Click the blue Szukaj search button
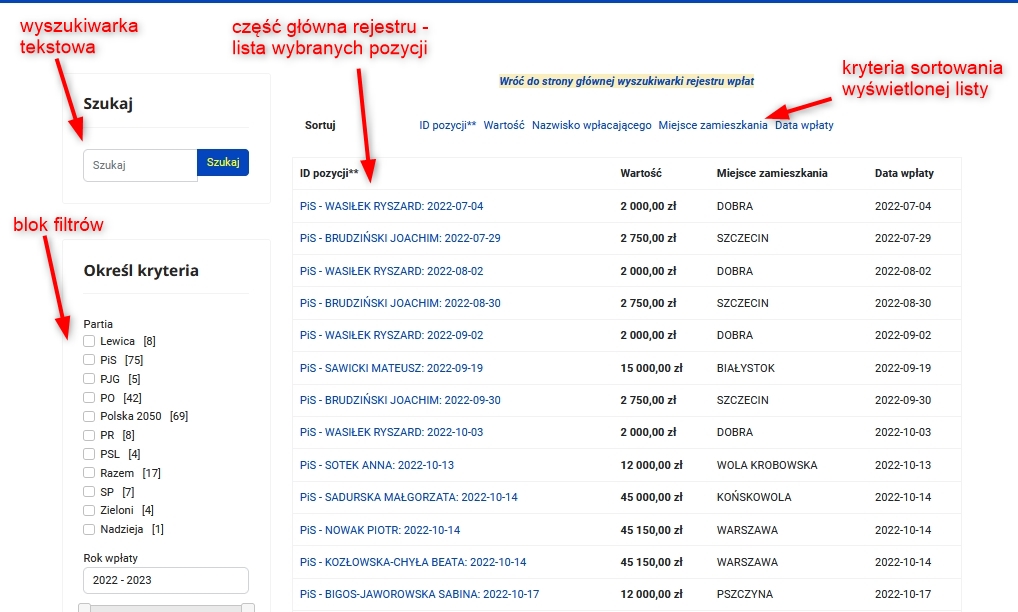 tap(223, 163)
